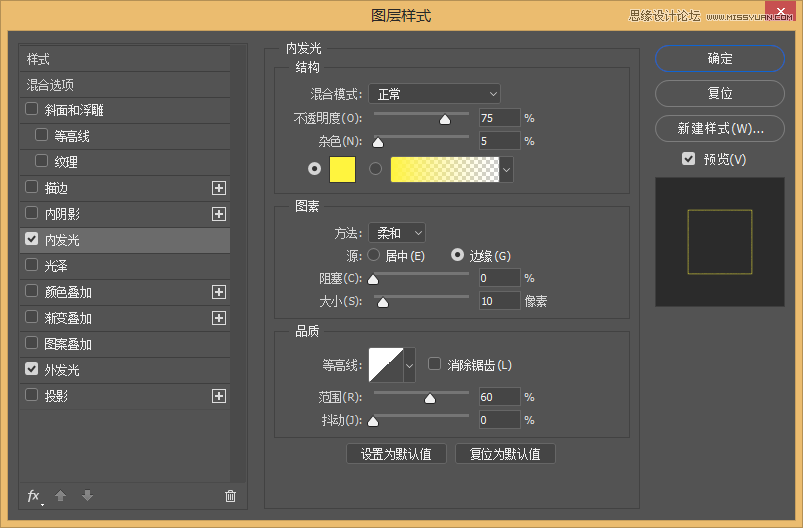The height and width of the screenshot is (528, 803).
Task: Select the 居中(E) source radio button
Action: click(374, 255)
